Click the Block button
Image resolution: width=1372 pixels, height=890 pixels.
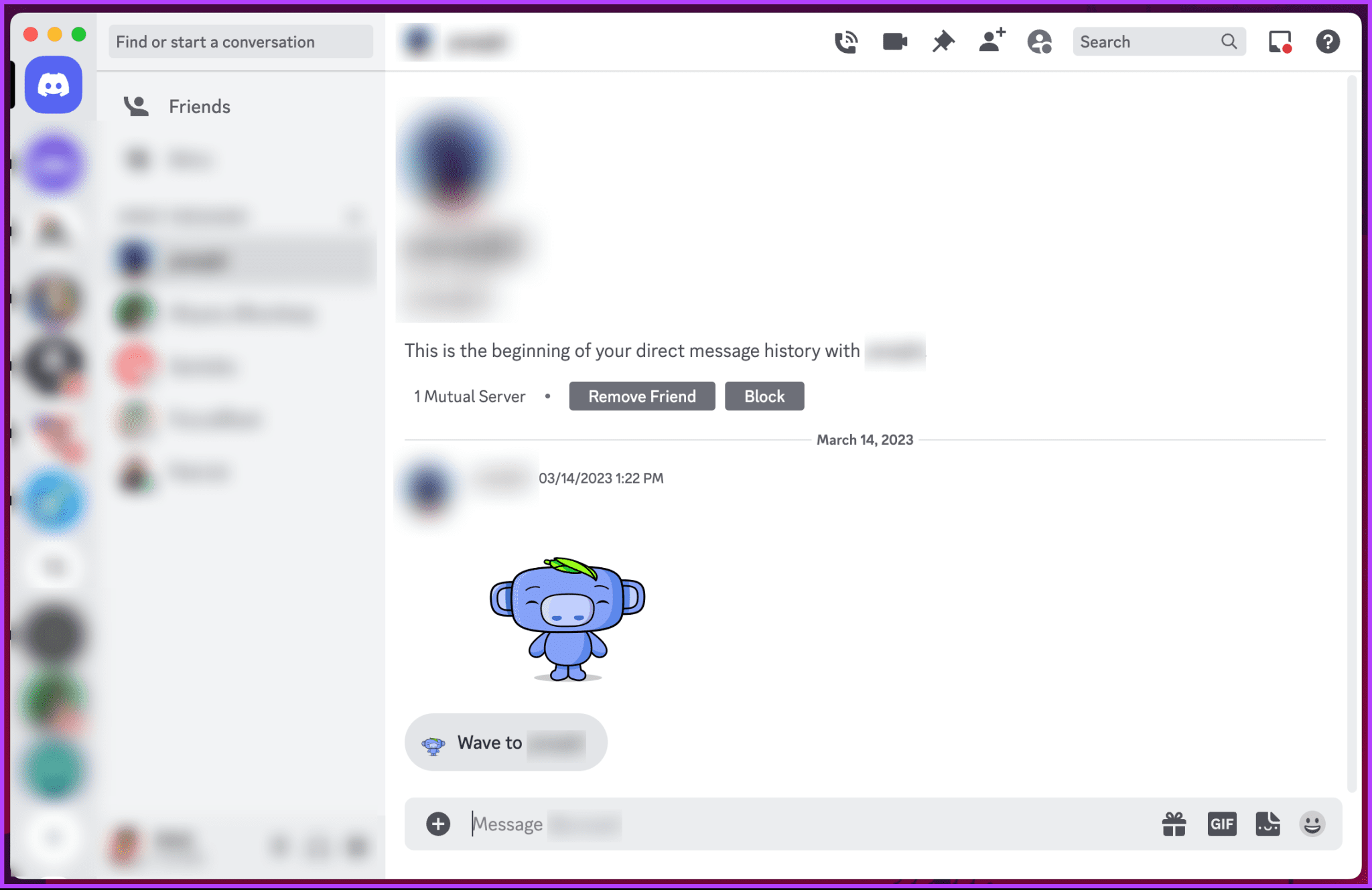764,396
